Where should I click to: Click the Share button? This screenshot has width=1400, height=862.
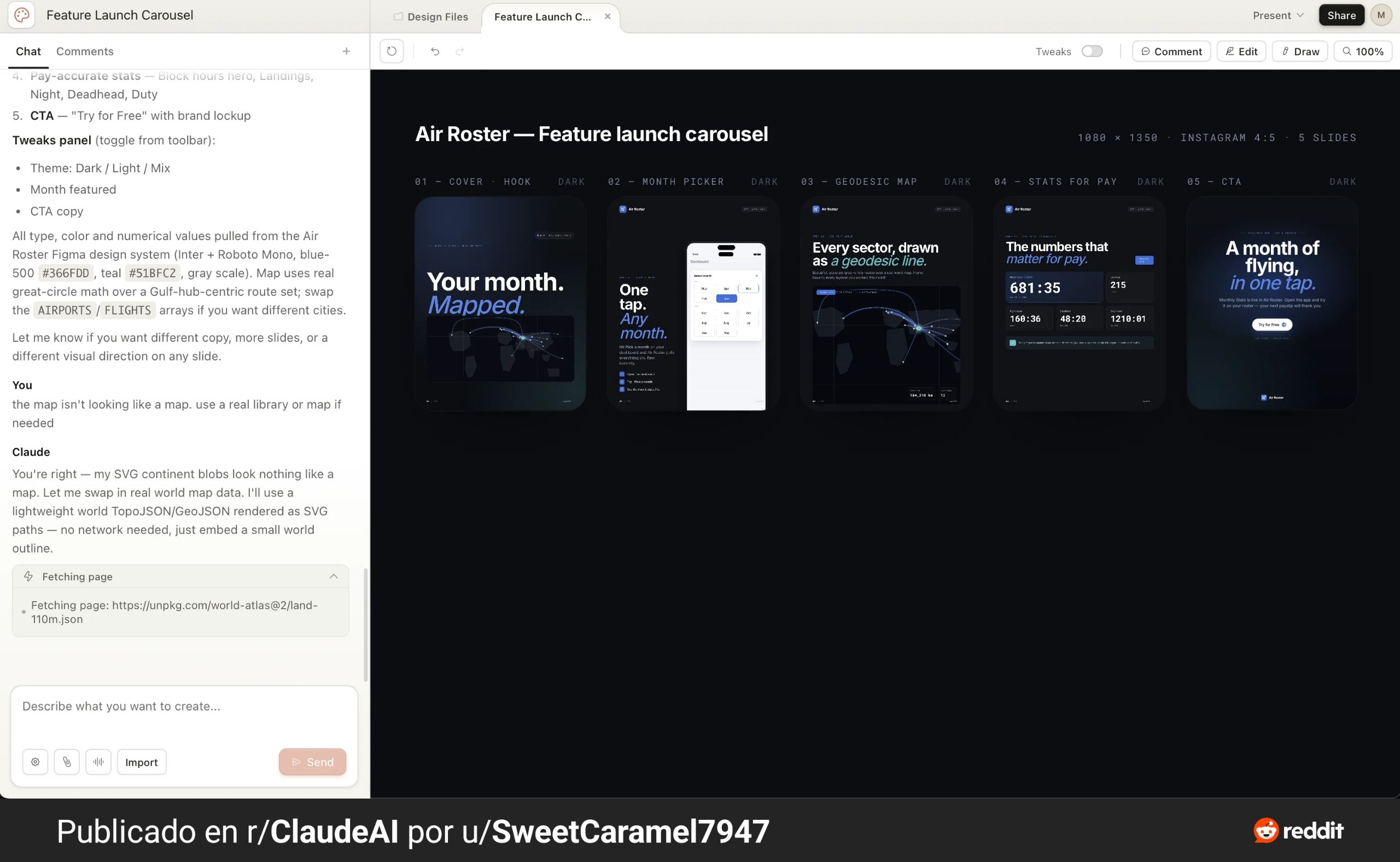coord(1341,15)
